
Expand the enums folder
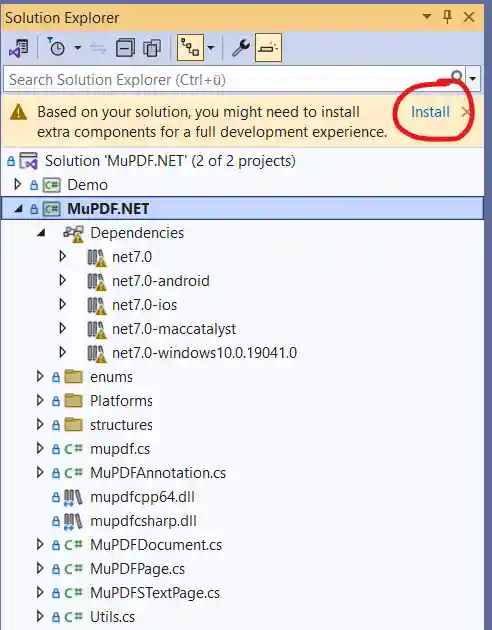pyautogui.click(x=40, y=376)
